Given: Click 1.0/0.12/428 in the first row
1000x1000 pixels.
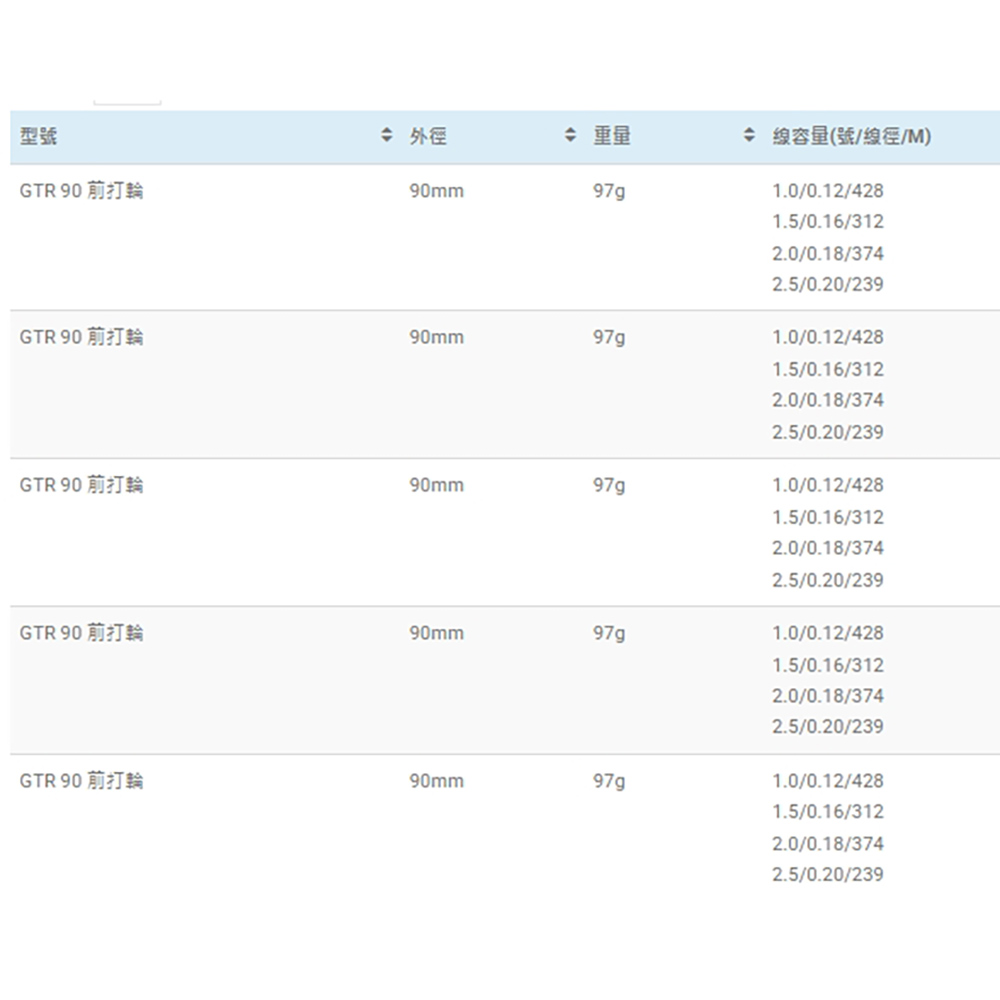Looking at the screenshot, I should coord(828,190).
